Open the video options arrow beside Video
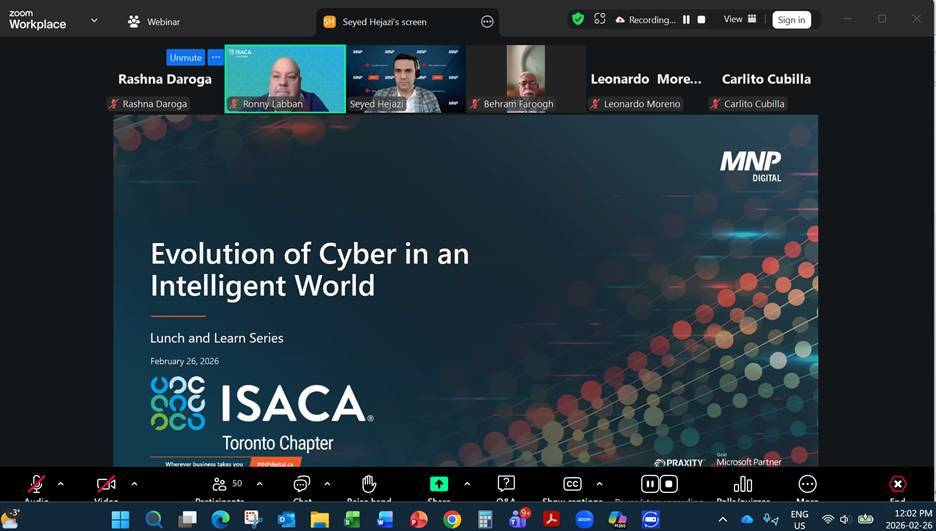Image resolution: width=936 pixels, height=531 pixels. click(x=134, y=484)
